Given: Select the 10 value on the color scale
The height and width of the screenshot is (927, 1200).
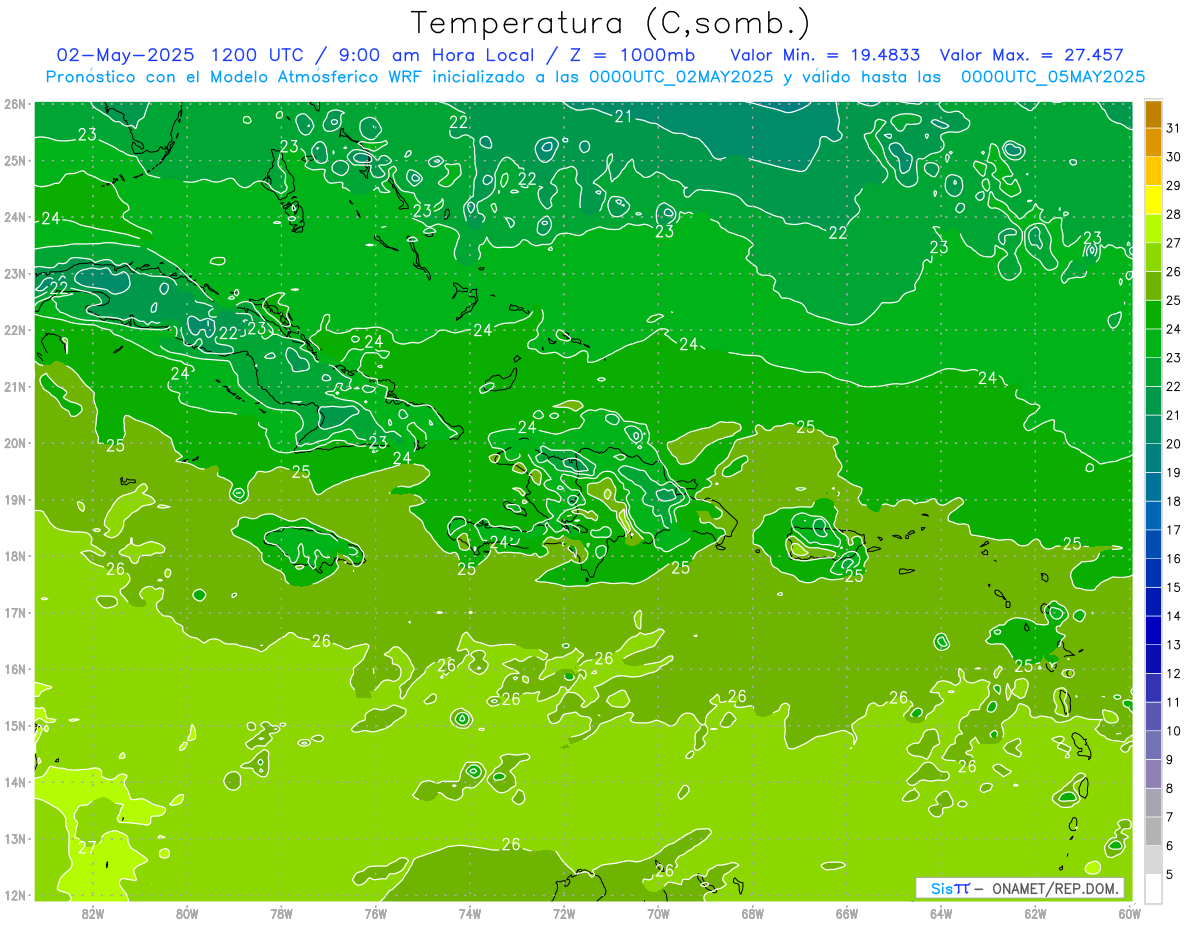Looking at the screenshot, I should 1173,731.
